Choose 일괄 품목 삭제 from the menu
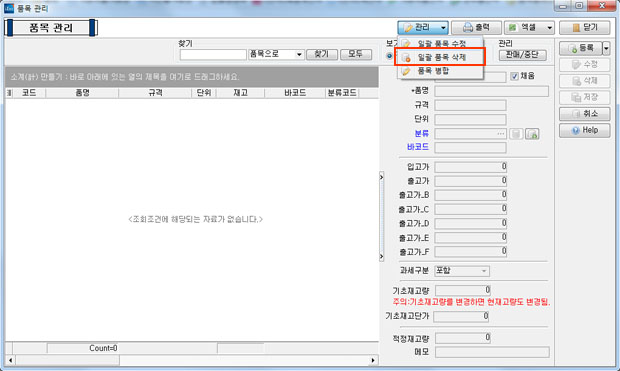The image size is (620, 371). click(x=440, y=57)
